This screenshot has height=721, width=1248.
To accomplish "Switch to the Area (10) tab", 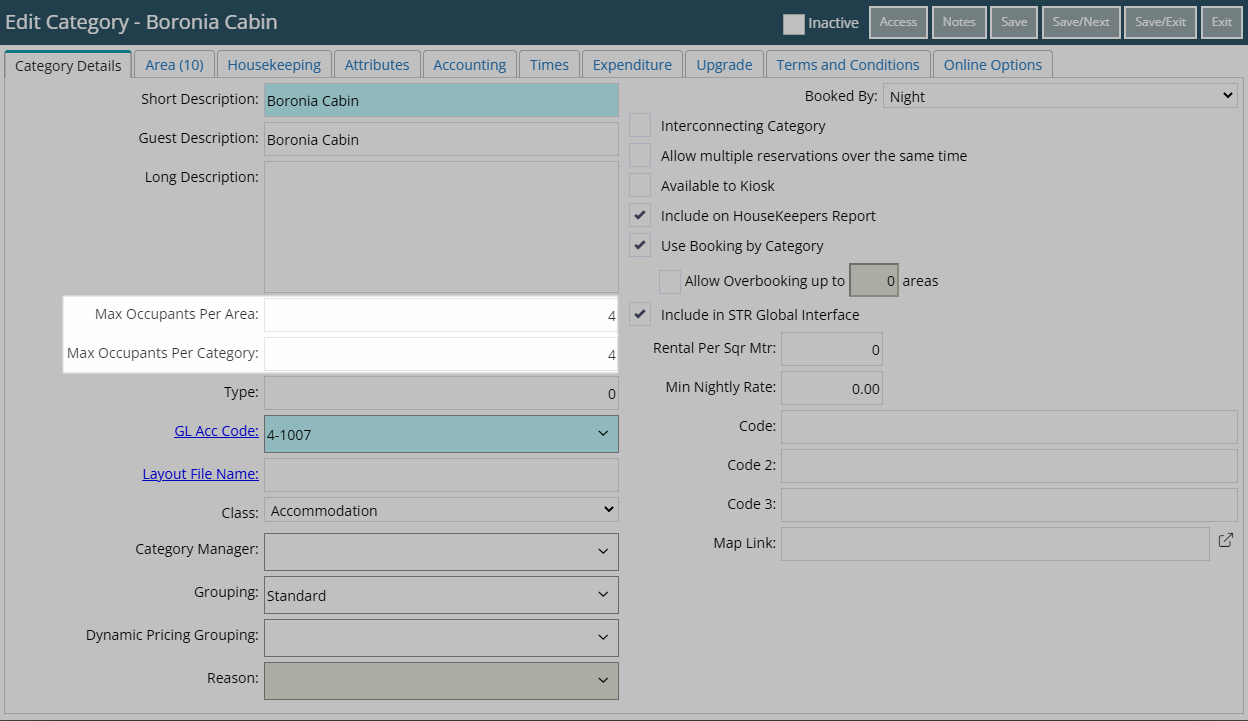I will click(174, 64).
